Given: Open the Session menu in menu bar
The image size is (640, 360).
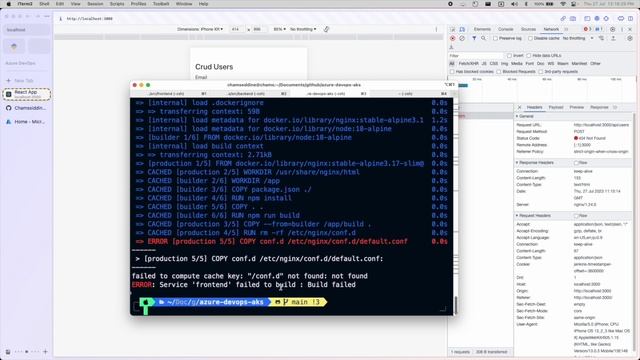Looking at the screenshot, I should (95, 4).
